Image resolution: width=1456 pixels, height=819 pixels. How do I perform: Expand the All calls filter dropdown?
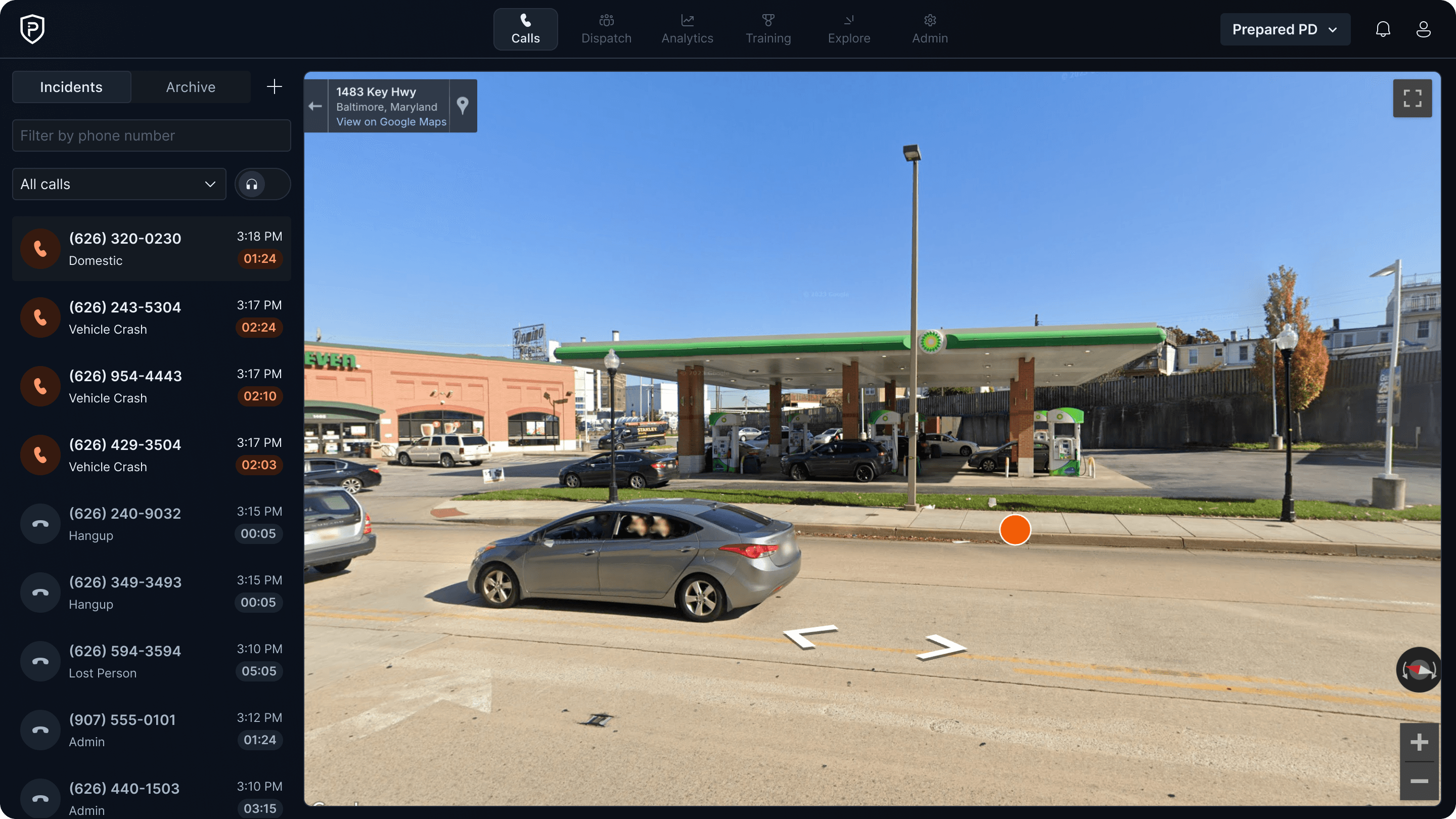coord(119,184)
